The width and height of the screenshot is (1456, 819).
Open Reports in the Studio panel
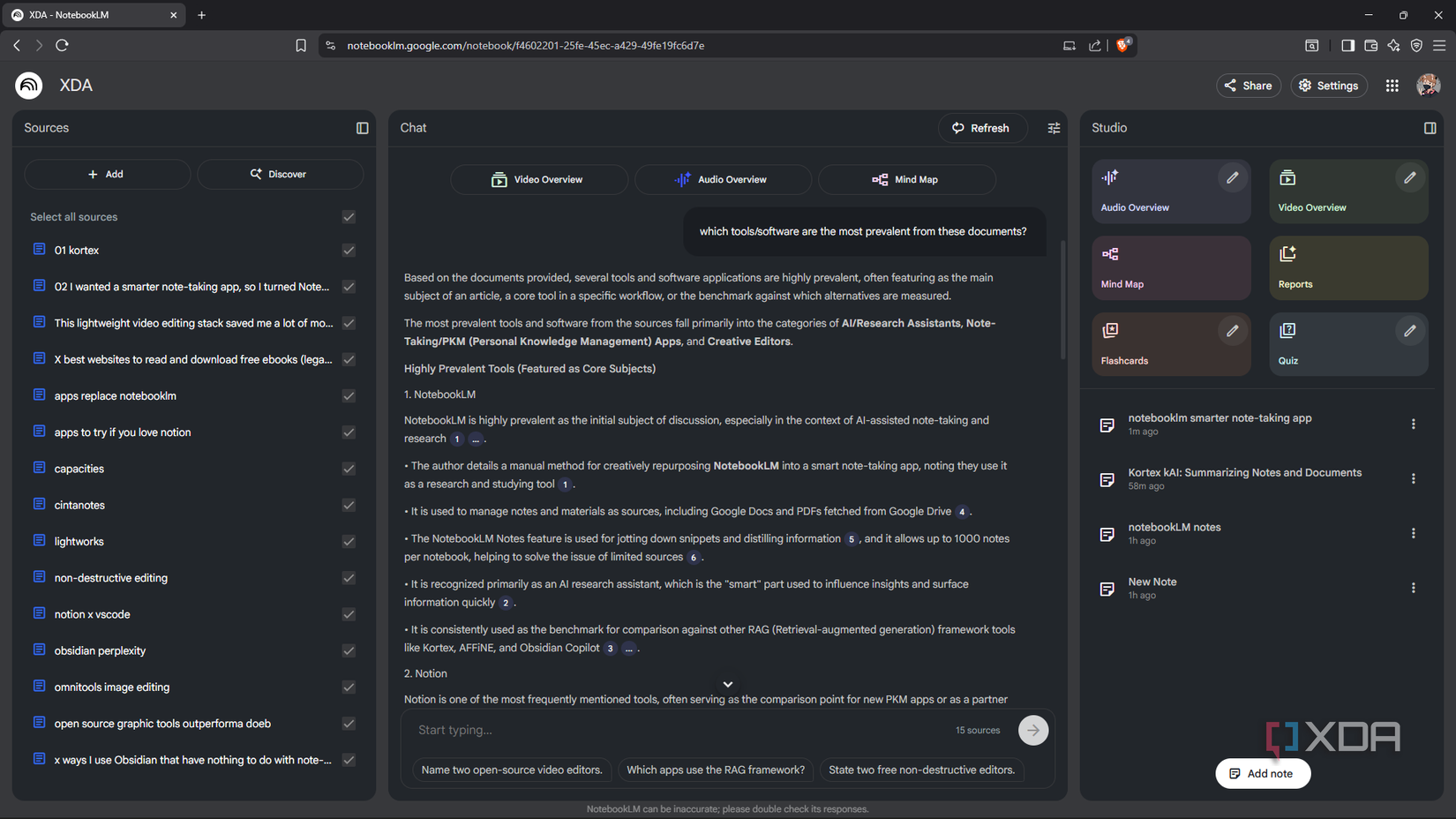click(x=1347, y=267)
